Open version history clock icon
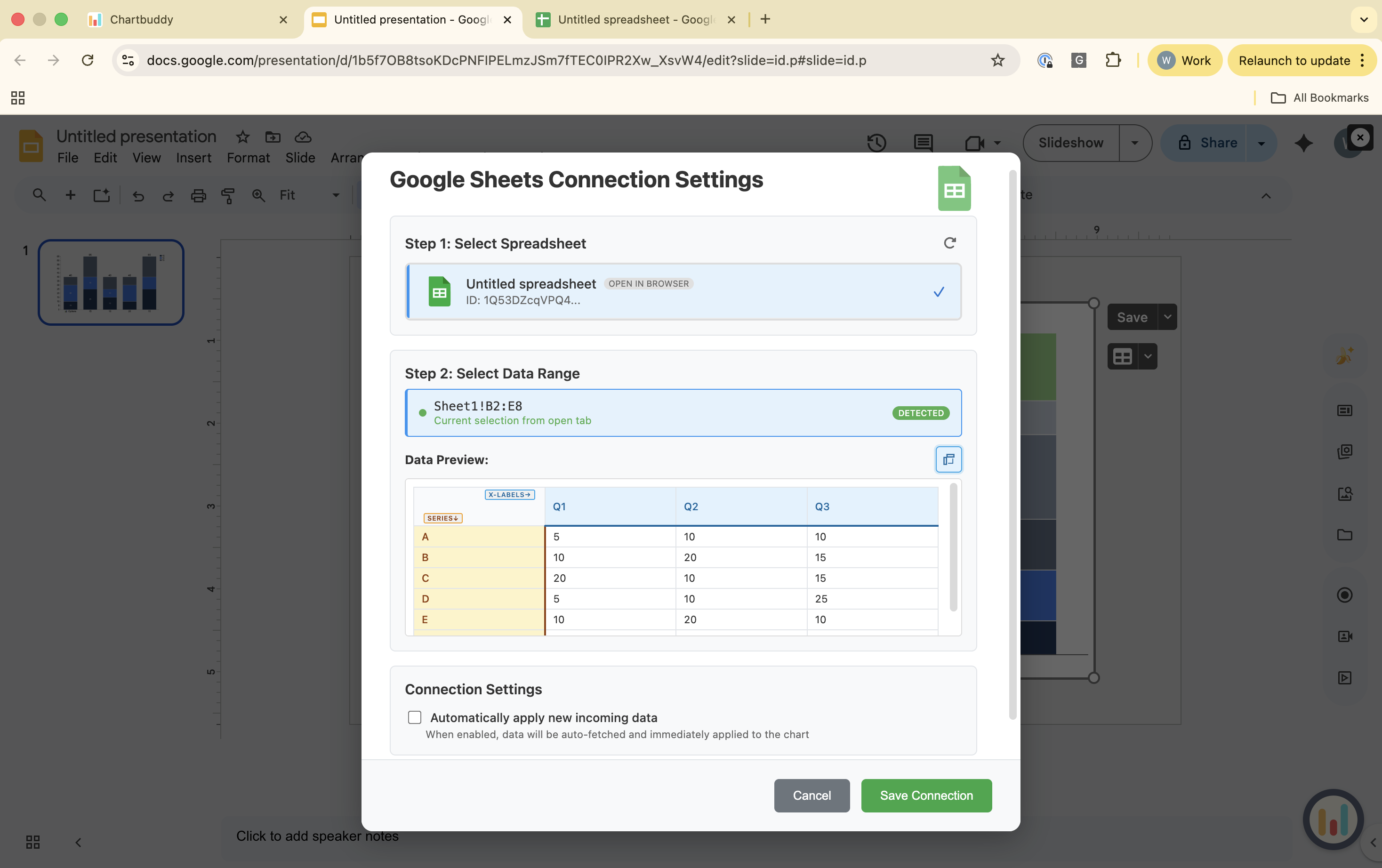Image resolution: width=1382 pixels, height=868 pixels. 876,143
